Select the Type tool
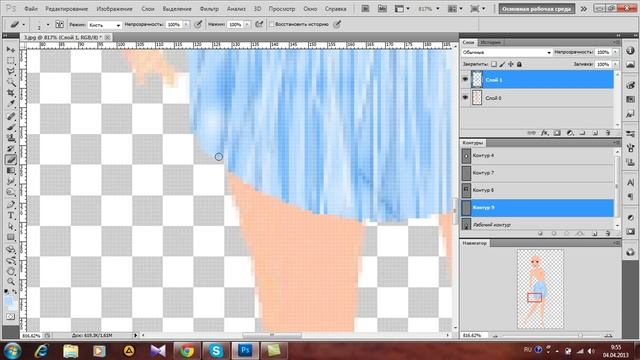Viewport: 640px width, 360px height. 11,216
